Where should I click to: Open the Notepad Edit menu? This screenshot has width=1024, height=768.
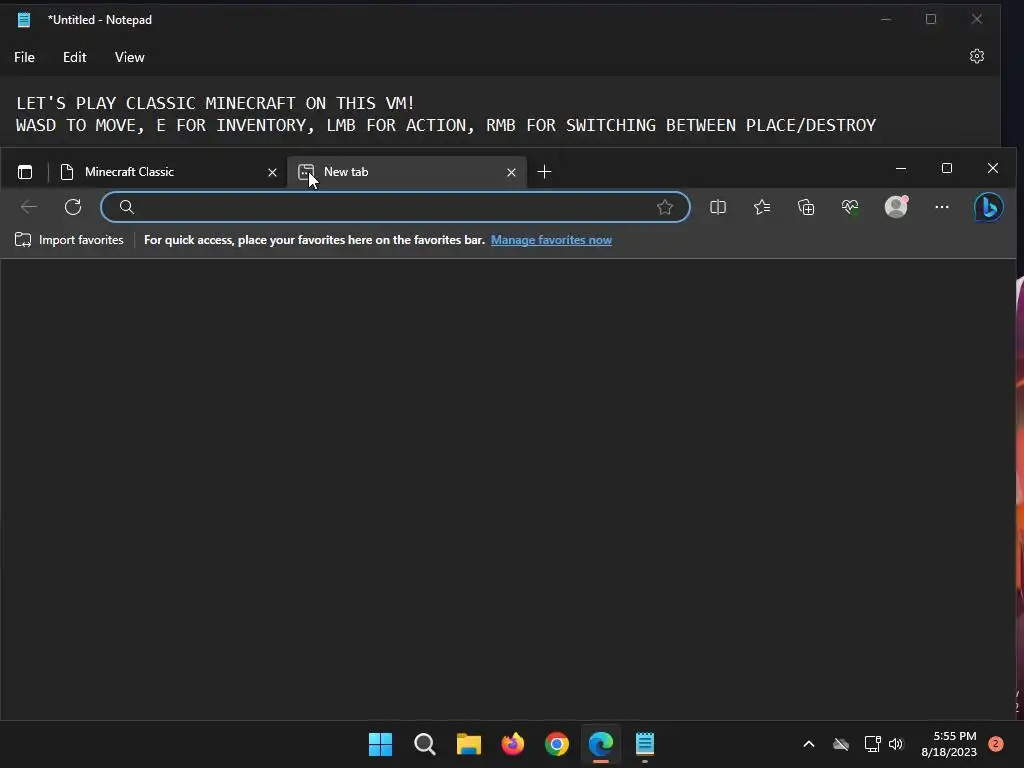(74, 57)
